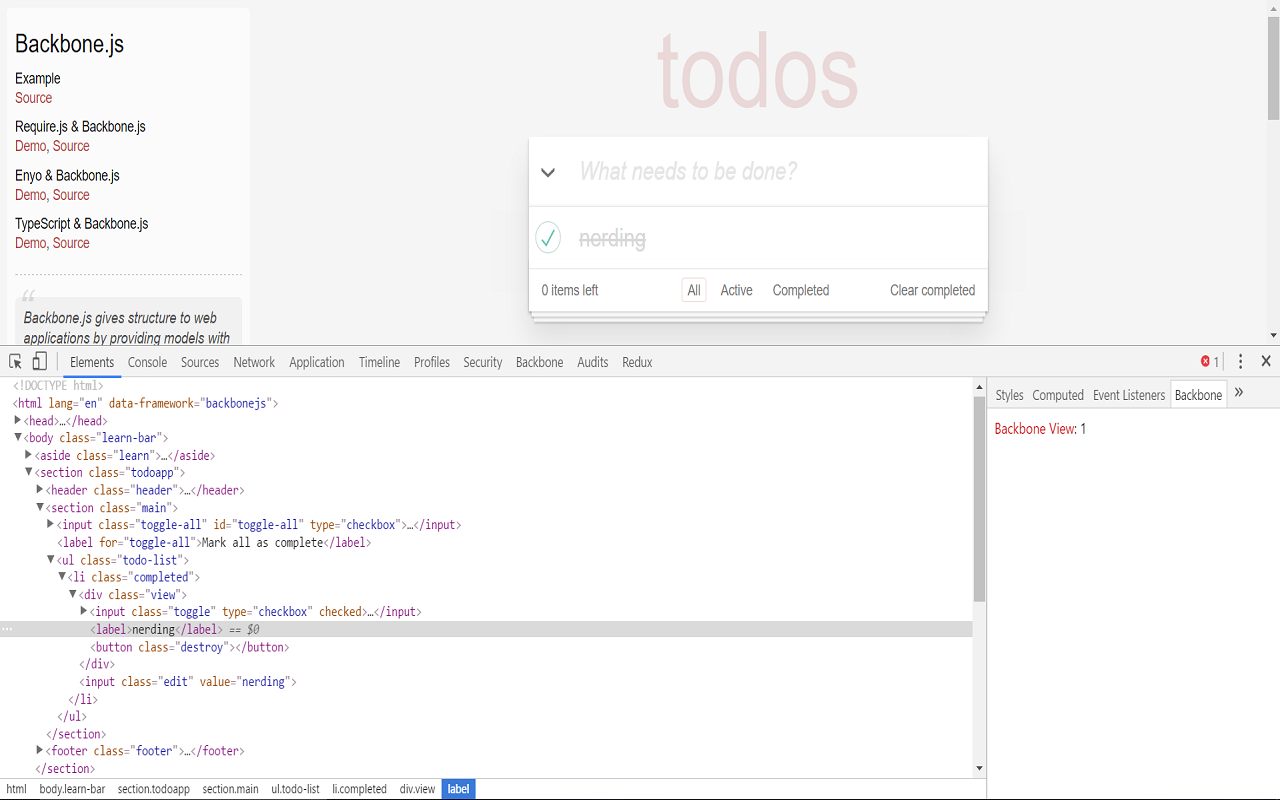Open the Backbone DevTools panel
Viewport: 1280px width, 800px height.
point(539,362)
